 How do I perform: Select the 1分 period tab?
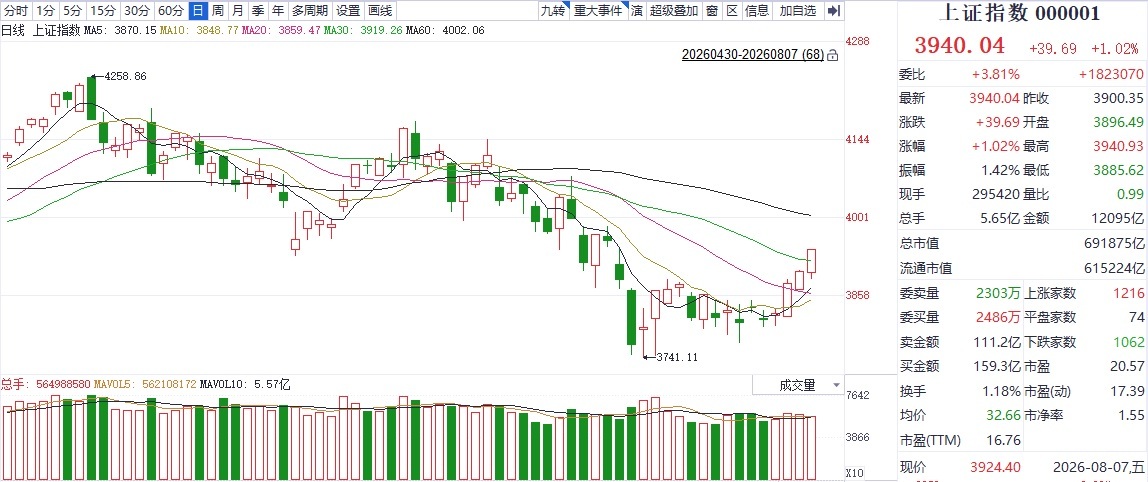click(45, 10)
